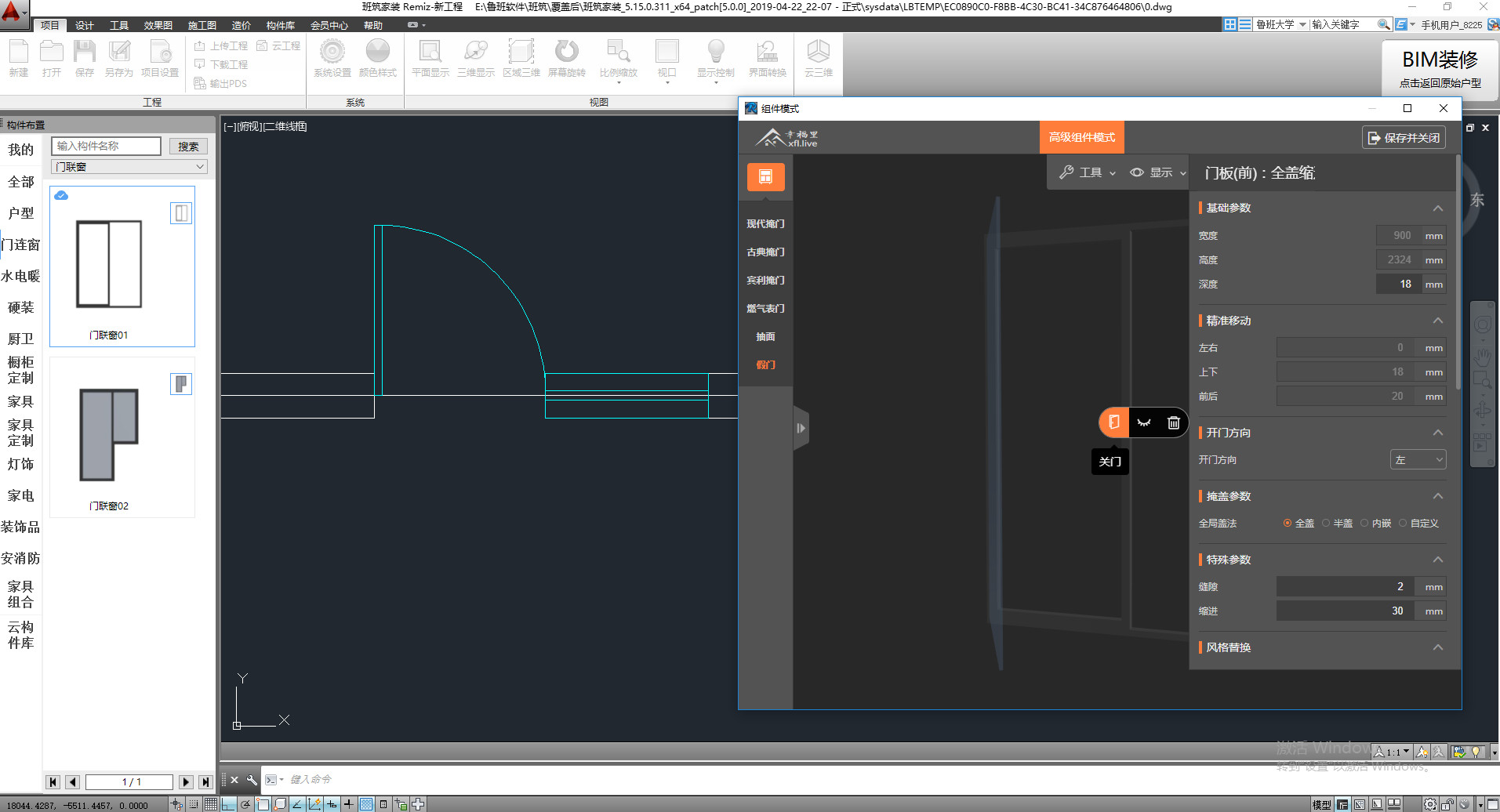Select the 门联窗01 thumbnail
1500x812 pixels.
122,266
